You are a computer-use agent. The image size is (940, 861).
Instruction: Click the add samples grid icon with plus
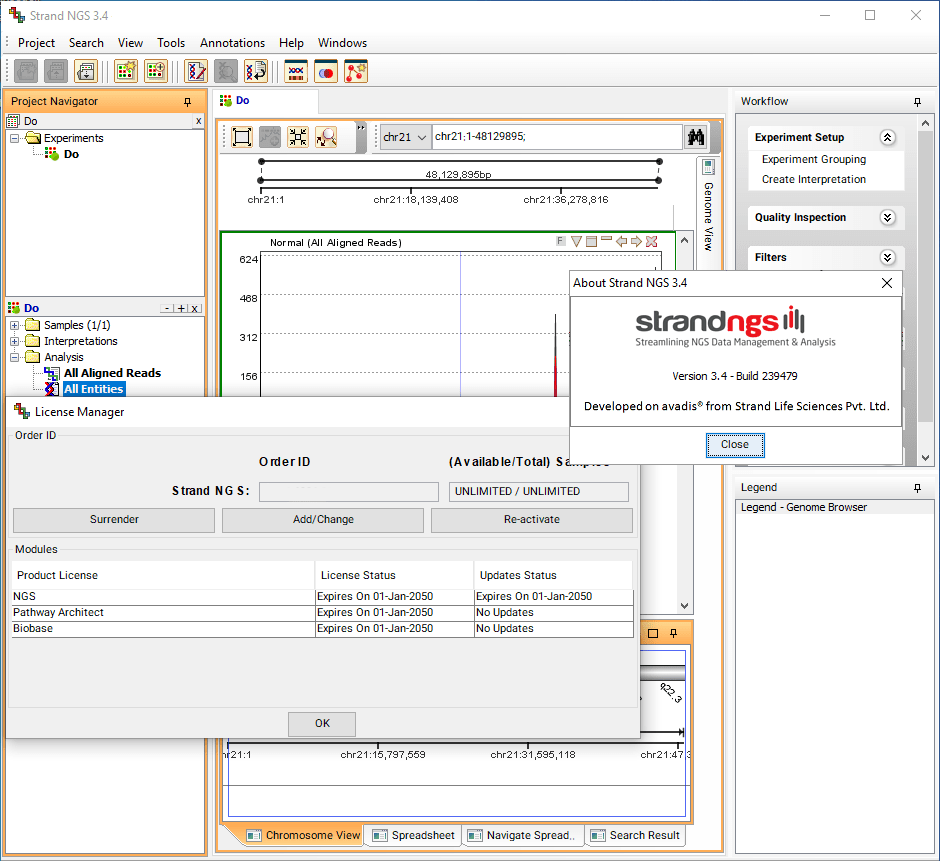point(156,71)
